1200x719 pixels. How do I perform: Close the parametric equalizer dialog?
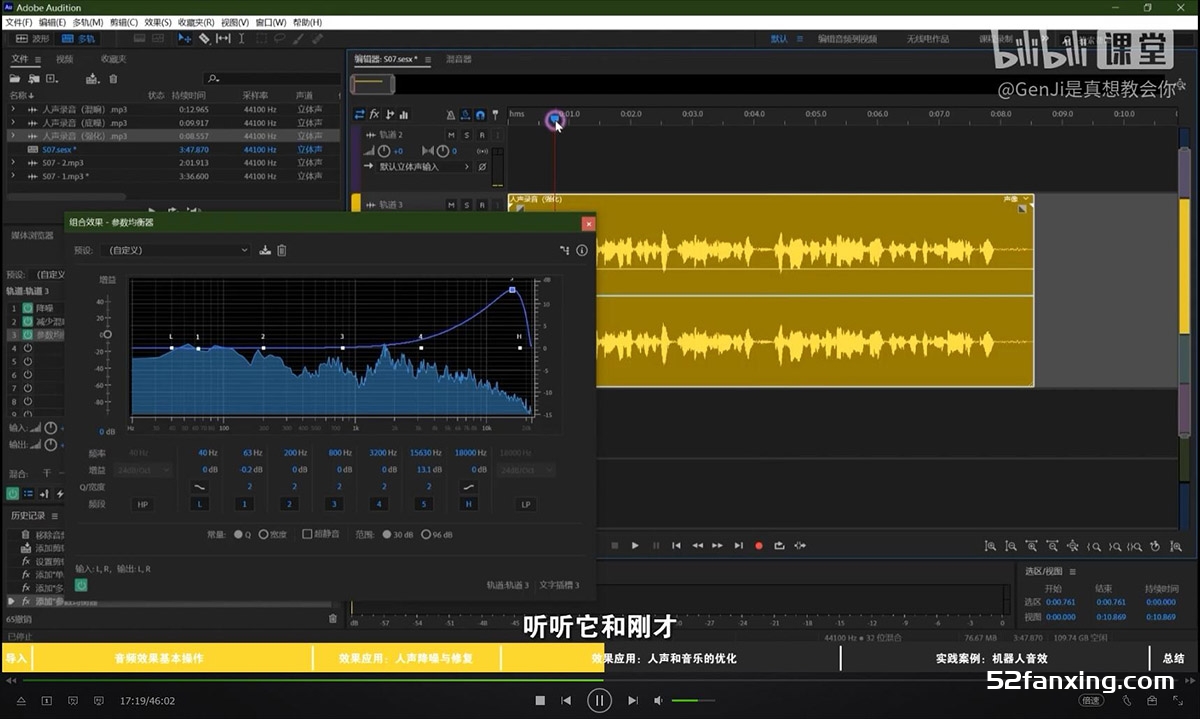click(588, 224)
